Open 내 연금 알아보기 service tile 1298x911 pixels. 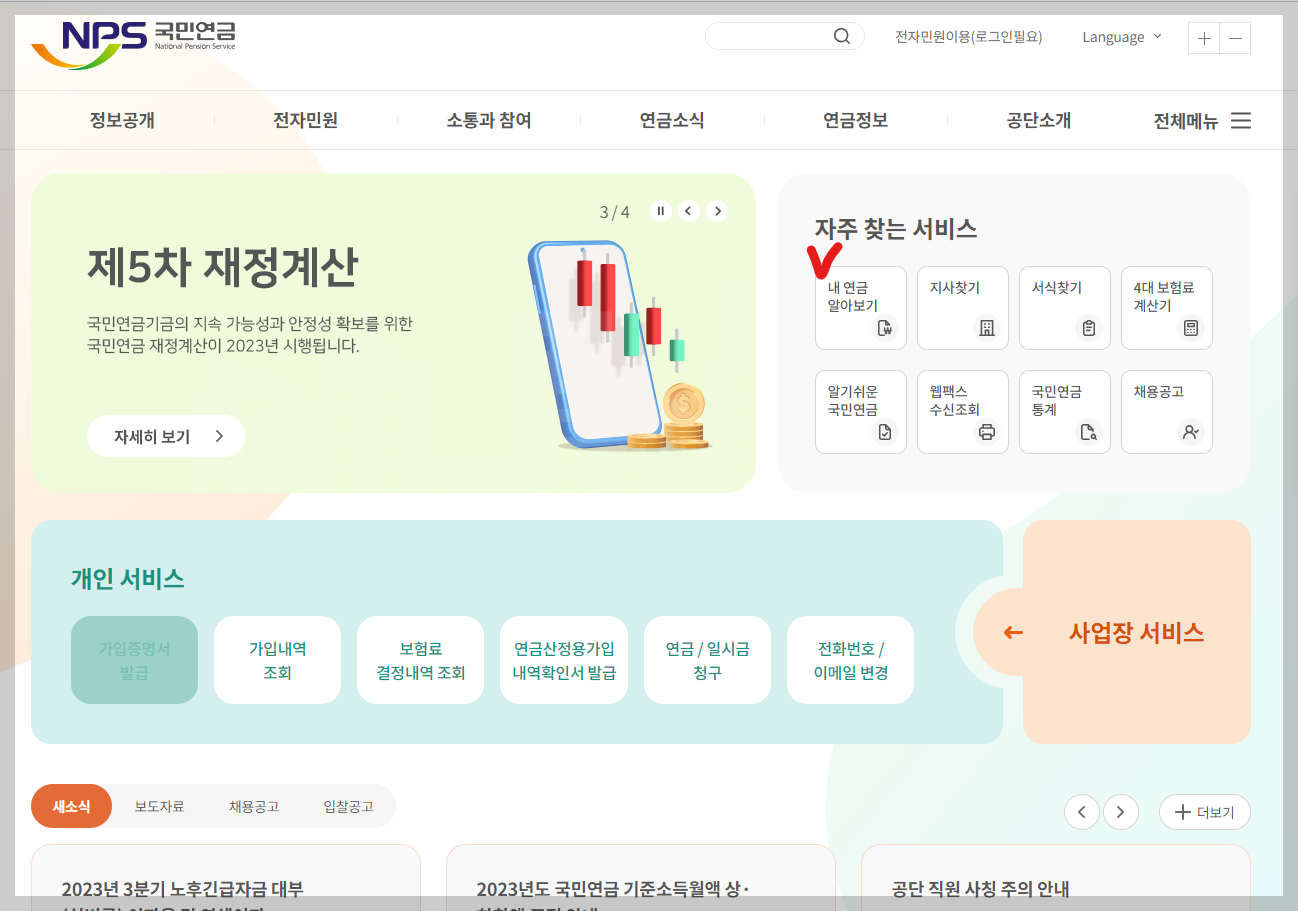tap(861, 308)
